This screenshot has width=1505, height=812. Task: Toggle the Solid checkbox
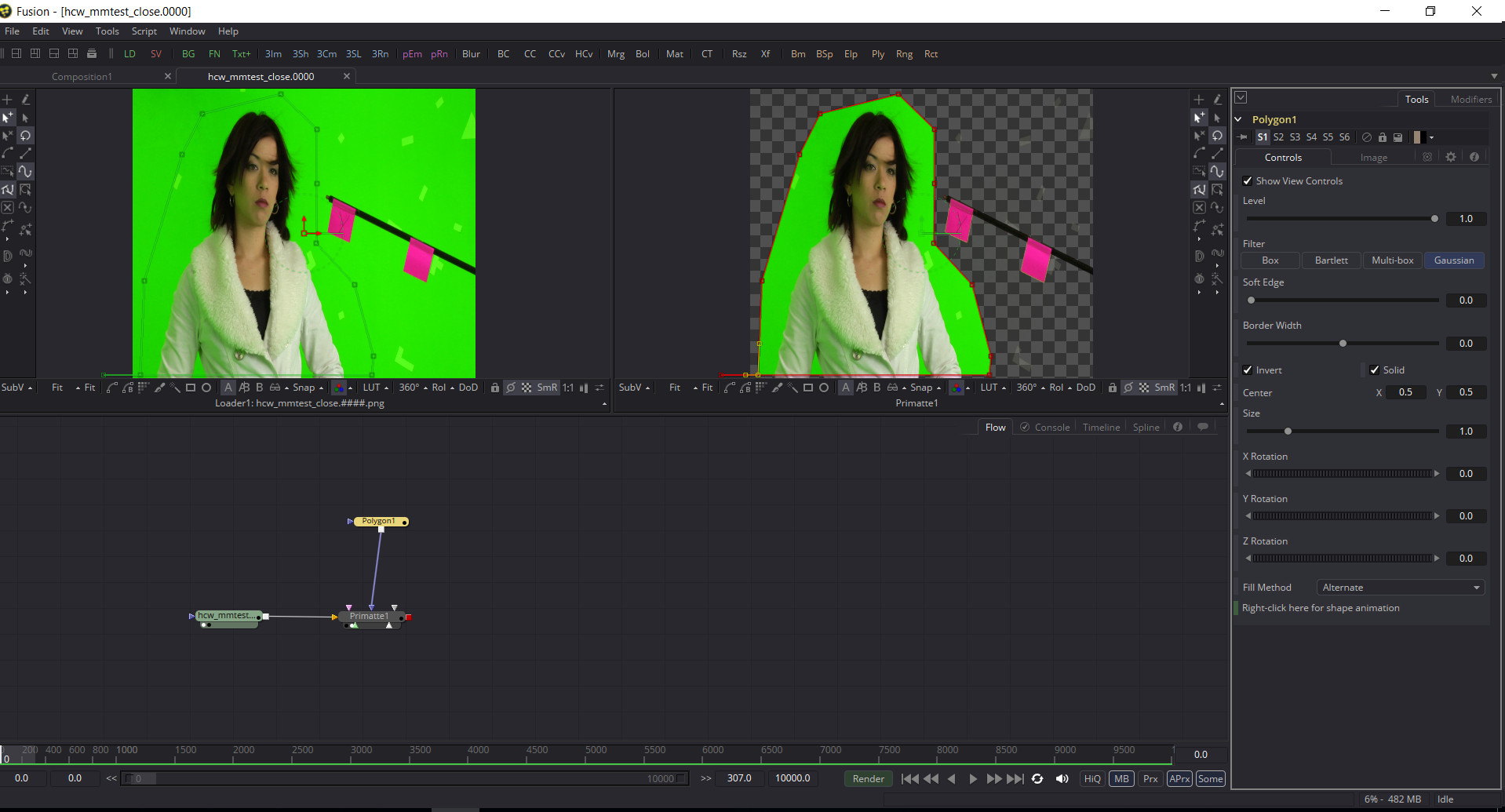coord(1375,370)
